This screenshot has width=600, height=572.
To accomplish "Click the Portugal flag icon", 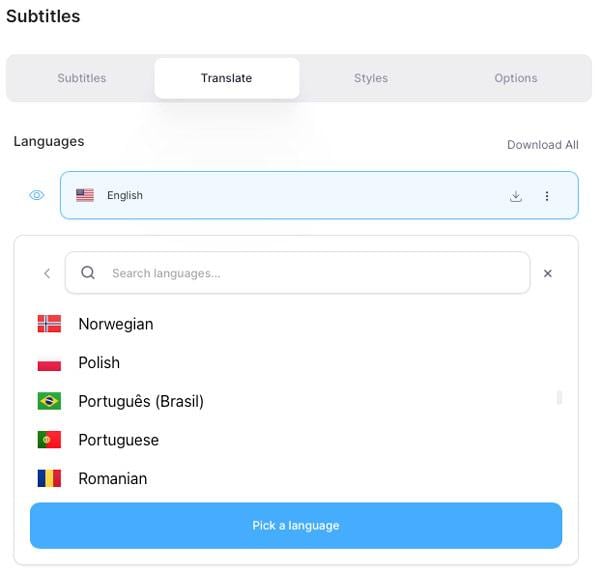I will coord(49,440).
